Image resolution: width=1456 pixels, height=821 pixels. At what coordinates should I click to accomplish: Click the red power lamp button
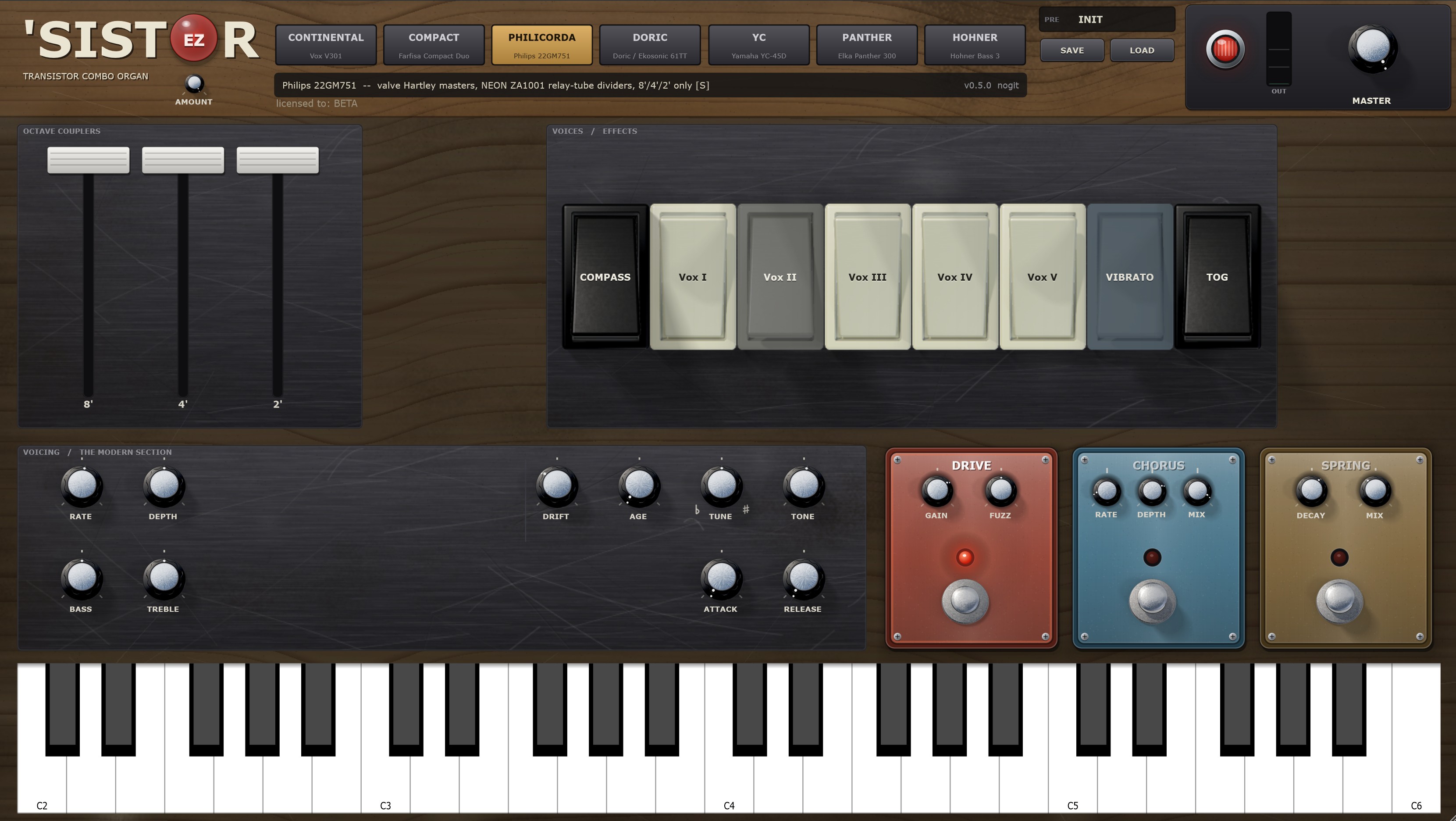(1225, 49)
